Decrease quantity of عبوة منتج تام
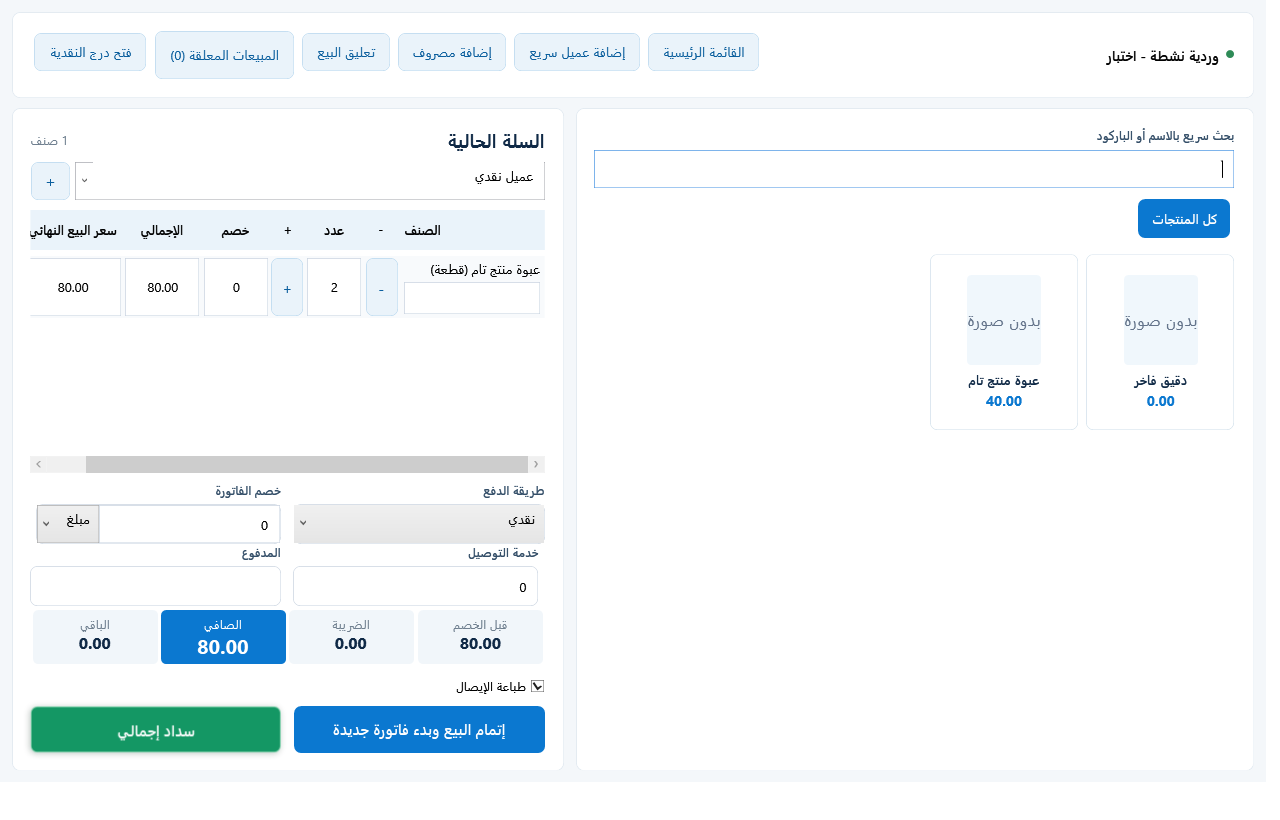Viewport: 1280px width, 820px height. 382,287
